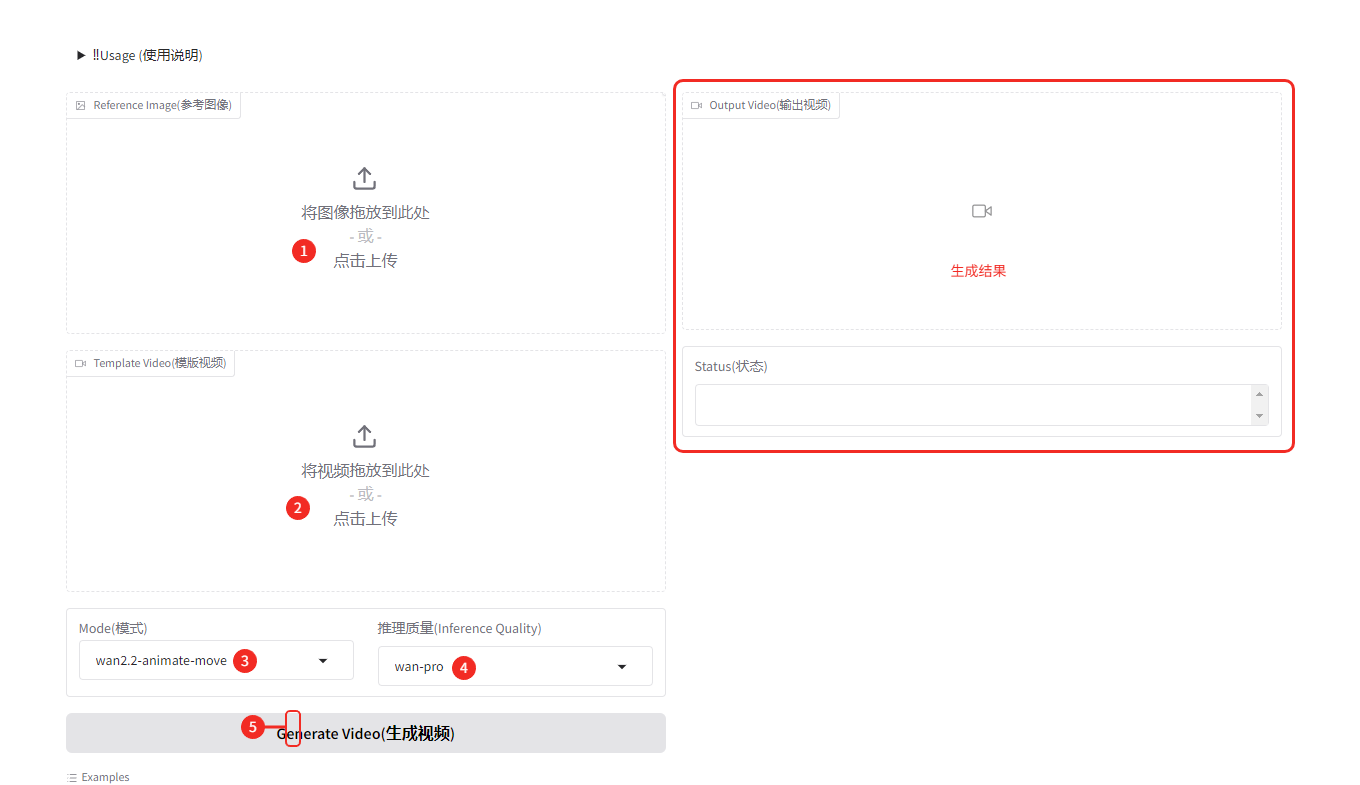Click the upload arrow icon in Reference Image area
This screenshot has width=1360, height=785.
click(x=365, y=179)
